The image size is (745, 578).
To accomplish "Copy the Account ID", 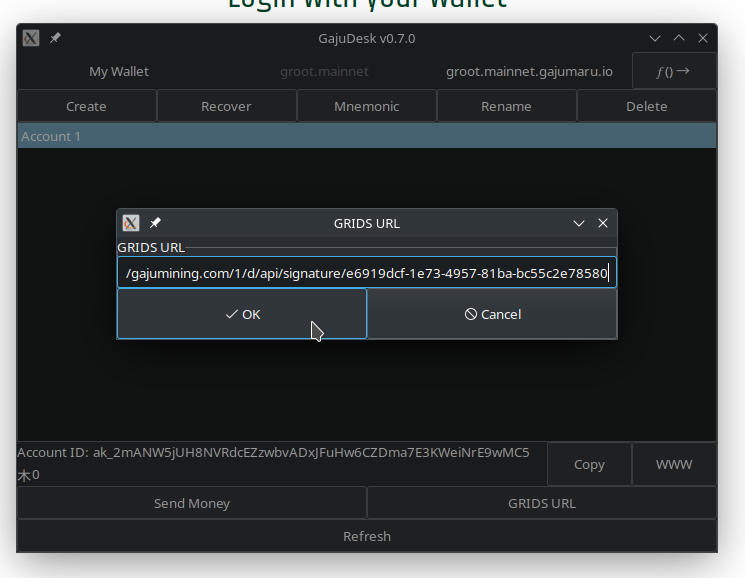I will click(589, 464).
